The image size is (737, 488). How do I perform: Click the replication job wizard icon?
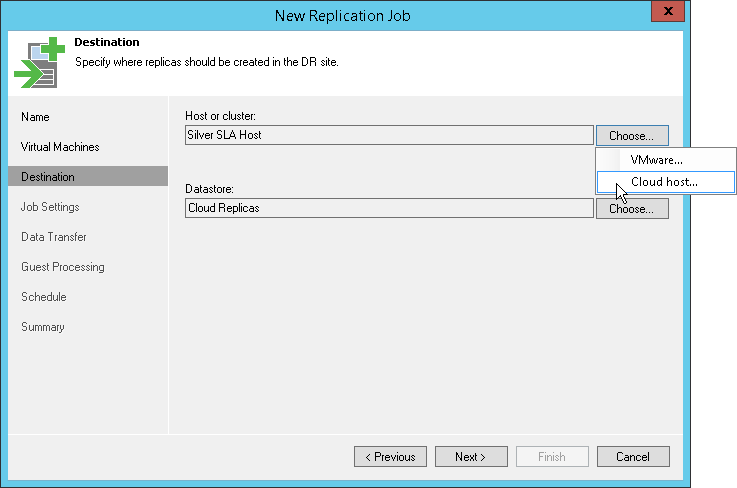coord(39,64)
